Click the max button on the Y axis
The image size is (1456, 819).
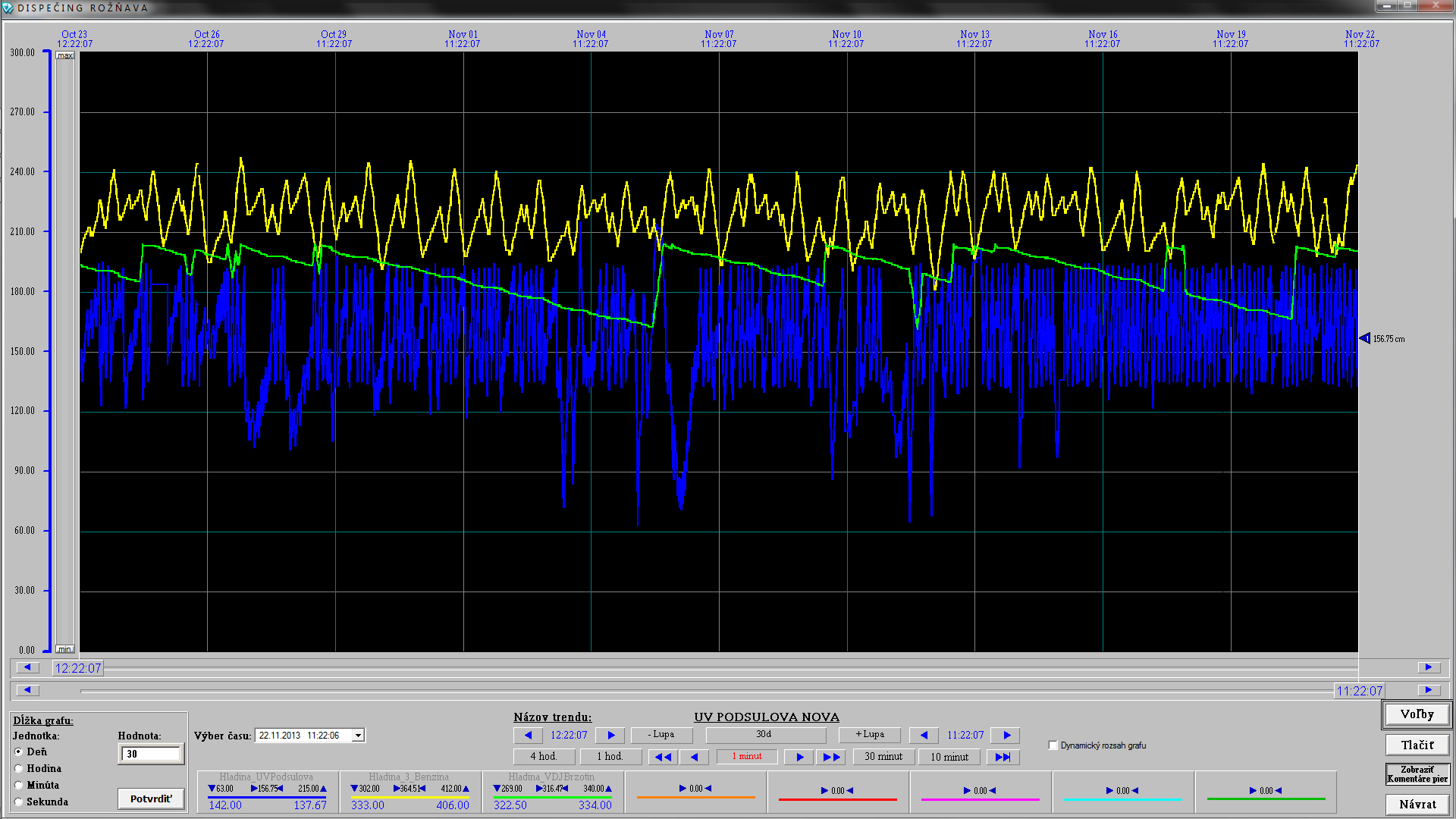65,55
